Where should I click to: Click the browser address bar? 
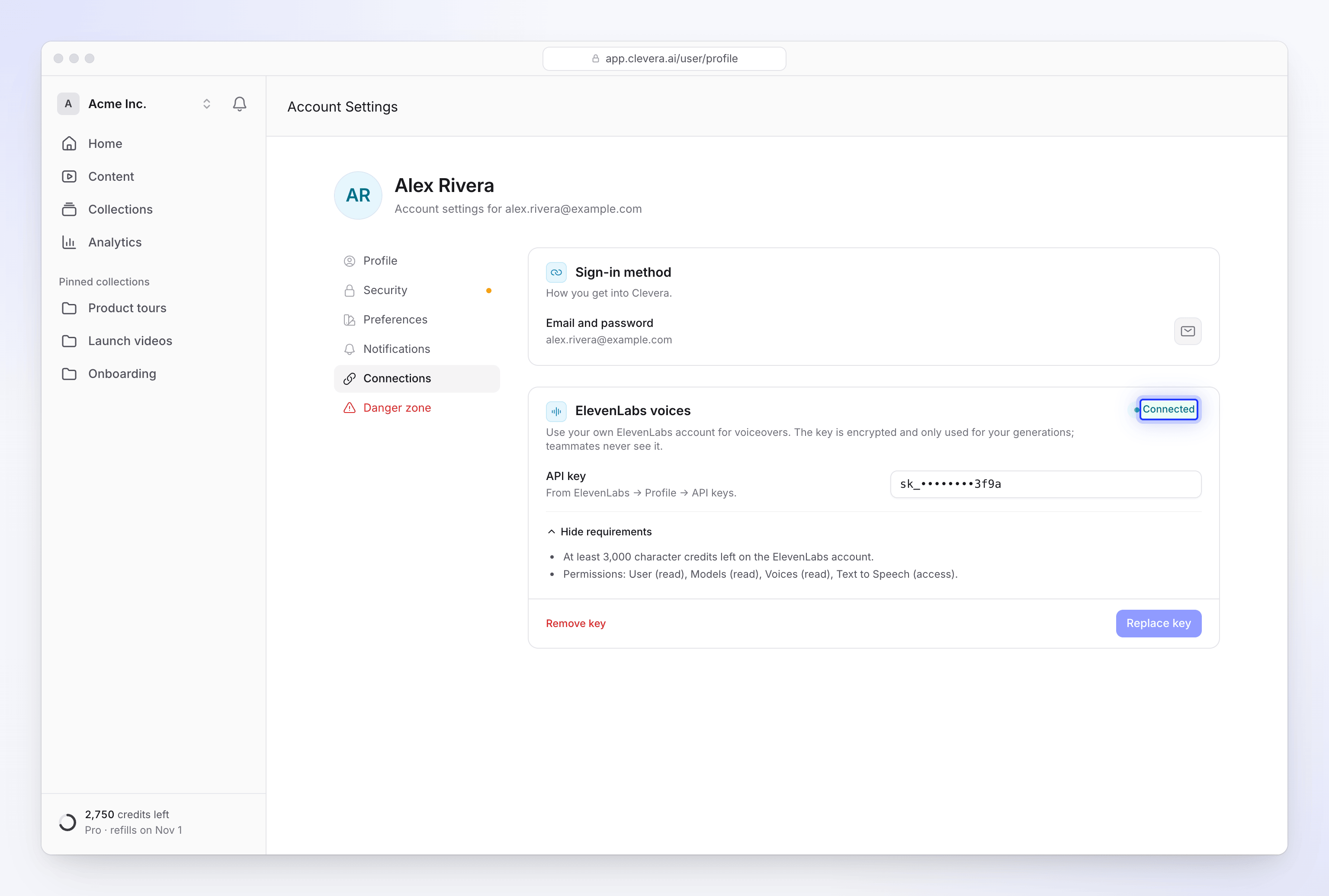pyautogui.click(x=664, y=59)
